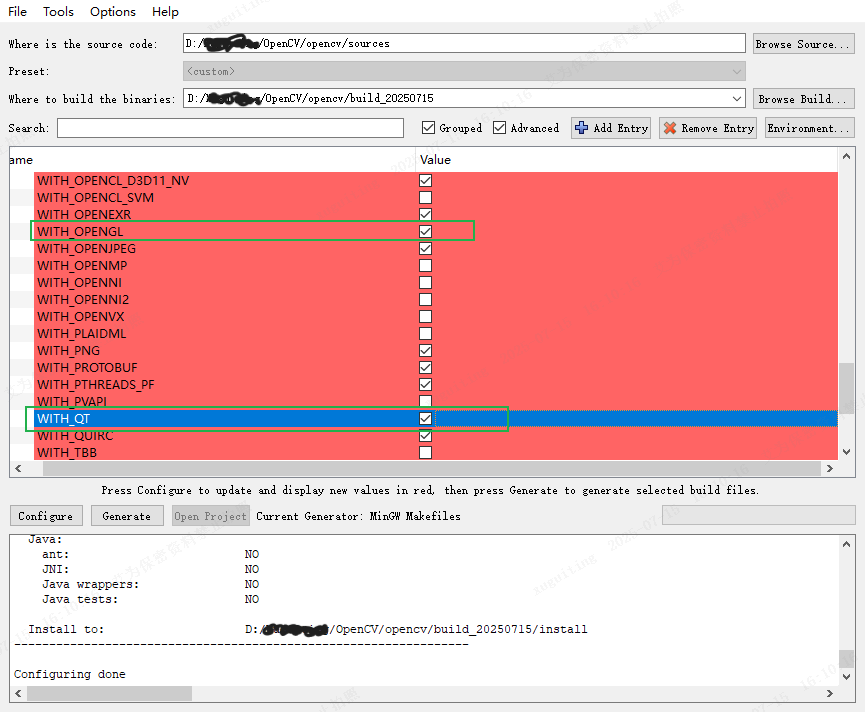The height and width of the screenshot is (712, 865).
Task: Toggle the WITH_QT checkbox
Action: [x=425, y=419]
